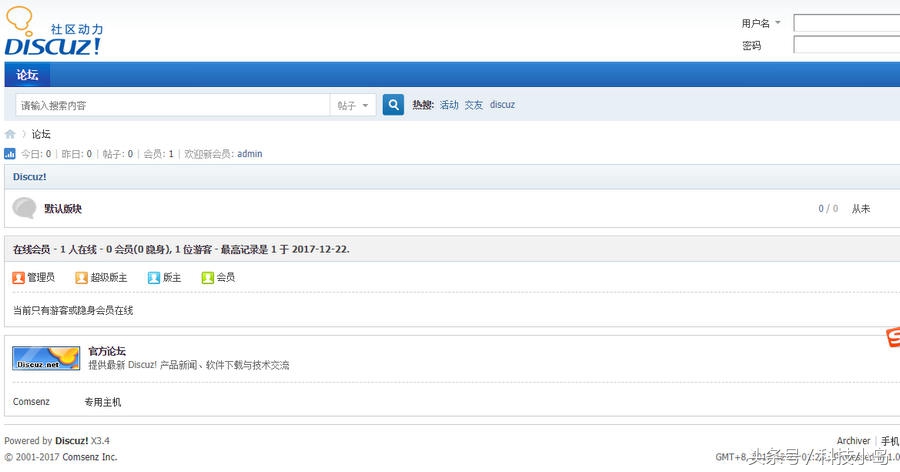Screen dimensions: 900x472
Task: Open the 官方论坛 link
Action: [107, 351]
